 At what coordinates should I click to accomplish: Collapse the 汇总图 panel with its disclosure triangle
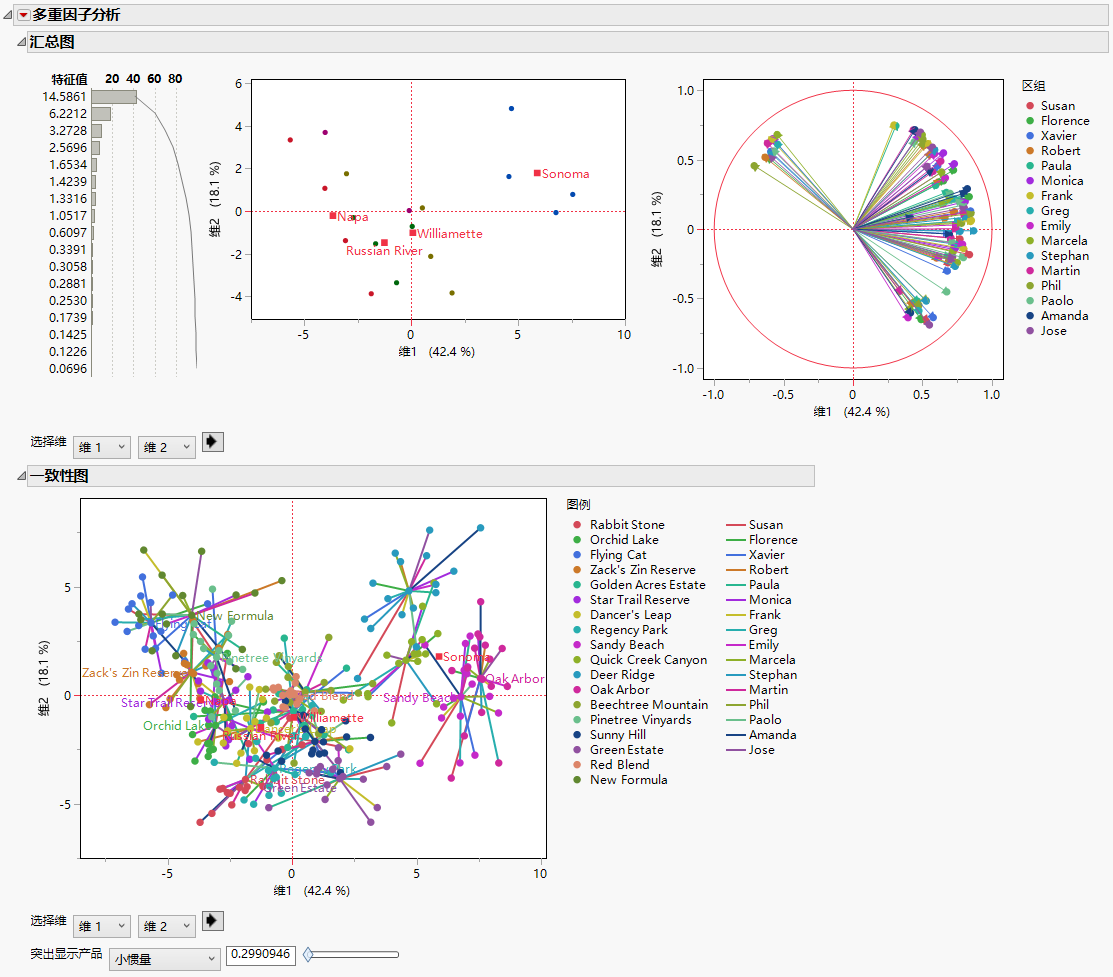[22, 42]
